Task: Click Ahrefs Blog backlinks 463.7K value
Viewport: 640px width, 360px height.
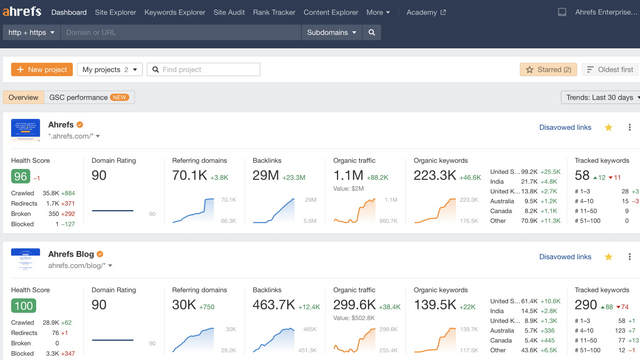Action: 274,304
